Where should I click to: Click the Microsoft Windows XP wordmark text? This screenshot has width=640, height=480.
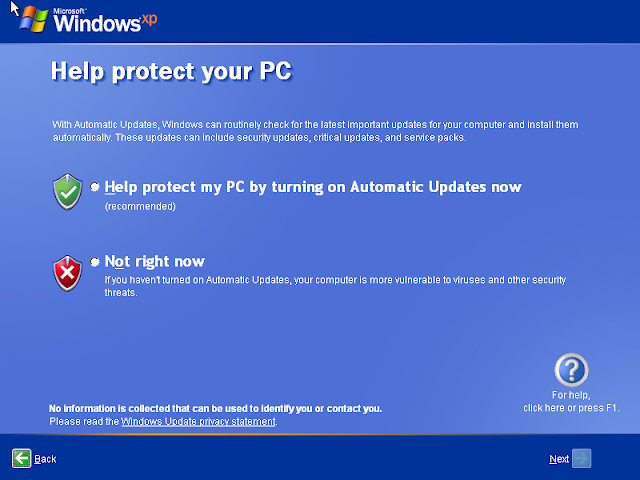click(105, 20)
